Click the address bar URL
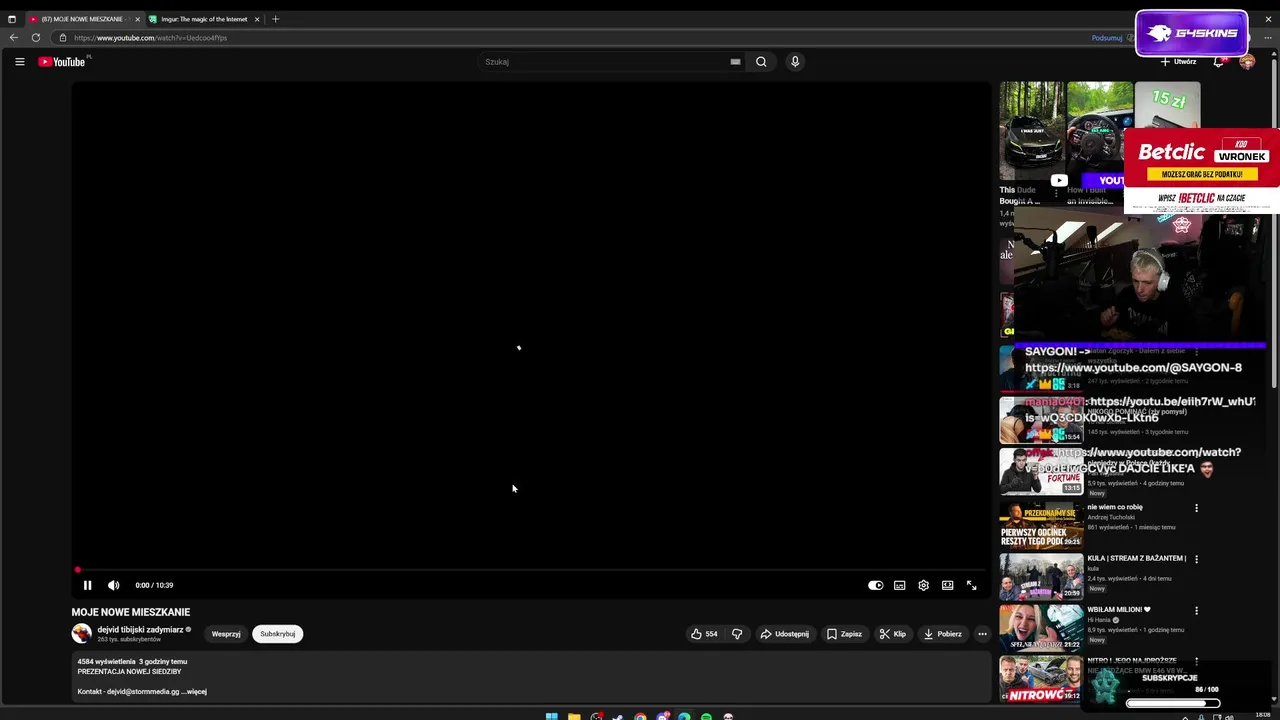The image size is (1280, 720). coord(150,38)
